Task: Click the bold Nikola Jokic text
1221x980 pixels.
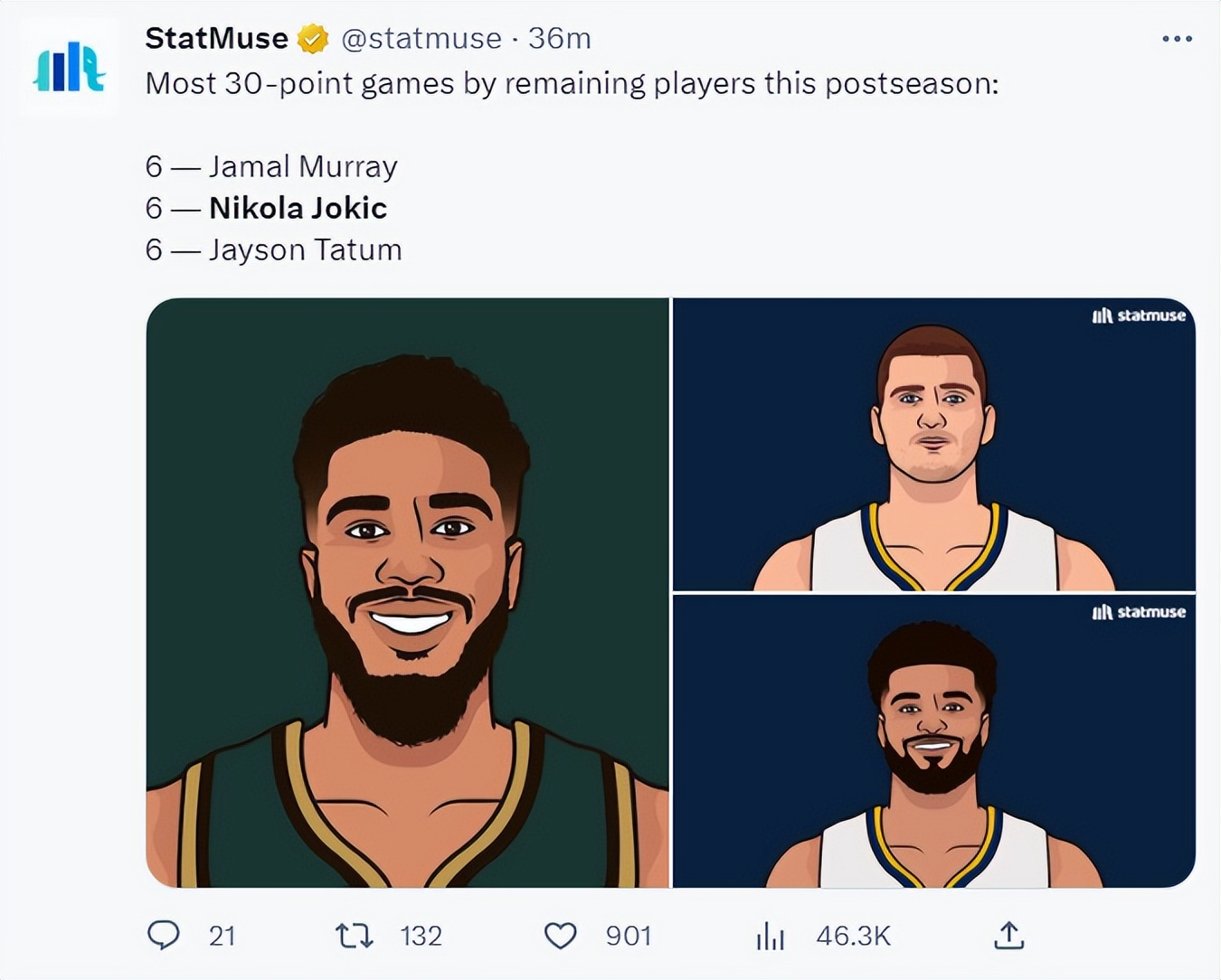Action: 298,208
